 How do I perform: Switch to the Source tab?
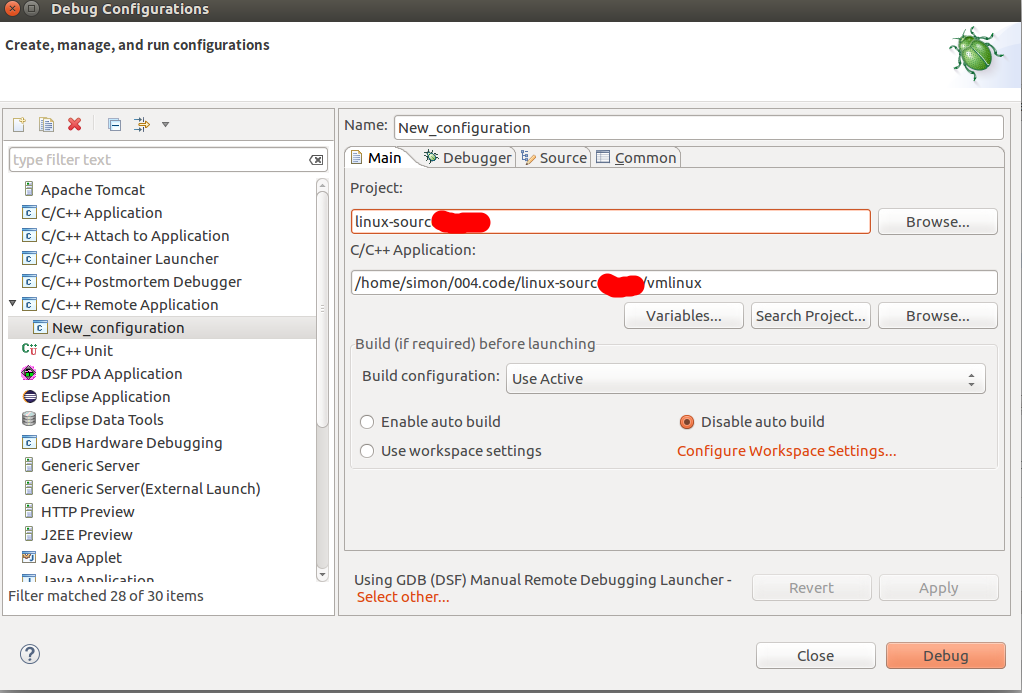554,158
